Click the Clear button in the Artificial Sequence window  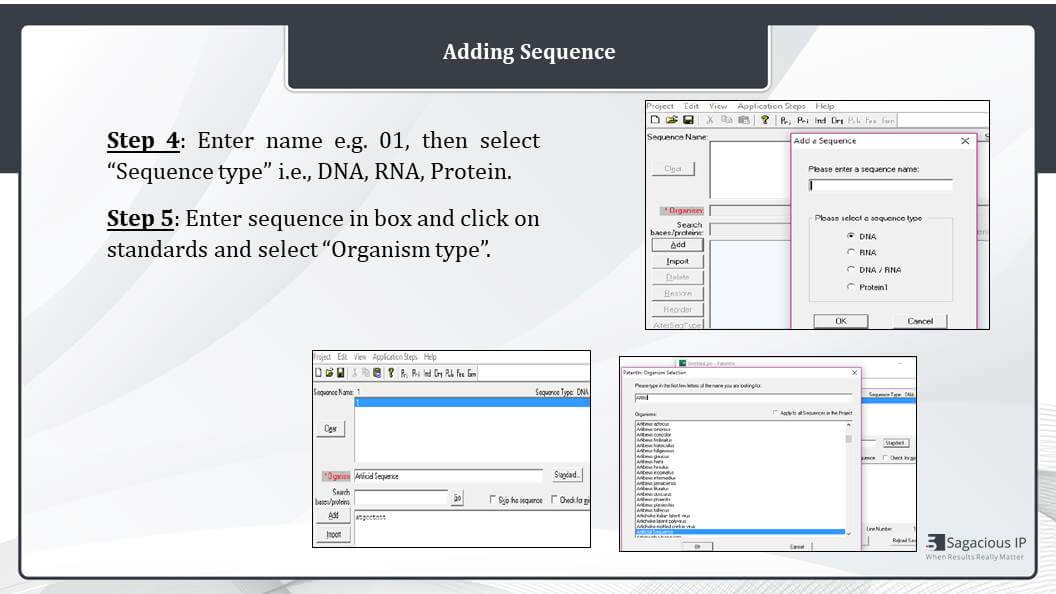click(331, 429)
